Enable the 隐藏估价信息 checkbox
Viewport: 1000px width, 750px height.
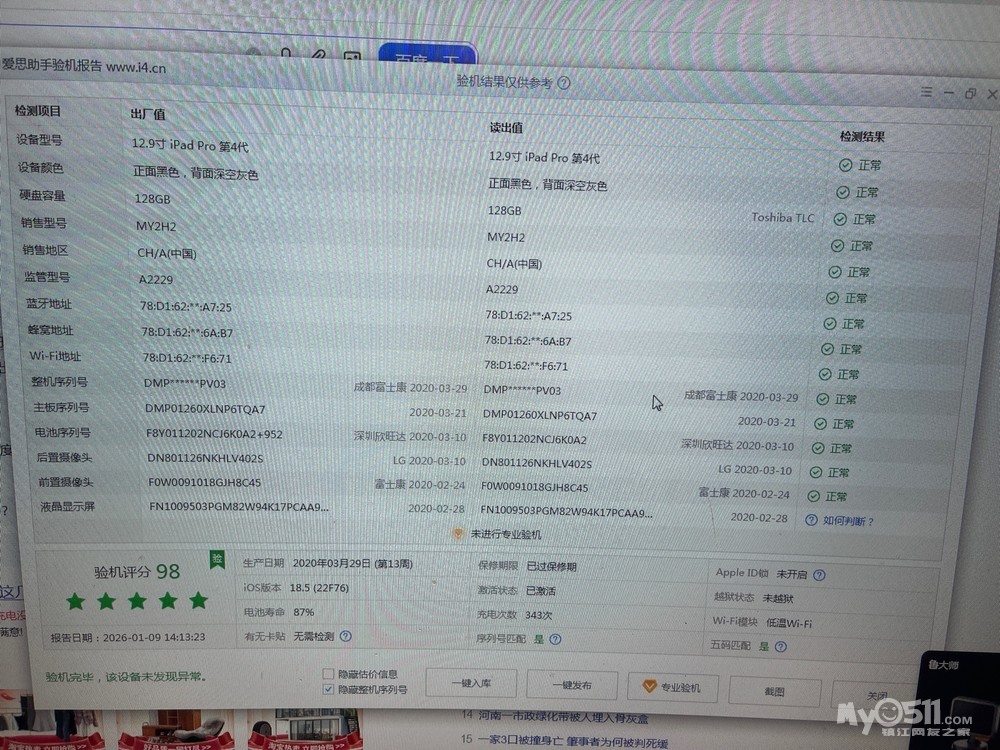point(328,674)
